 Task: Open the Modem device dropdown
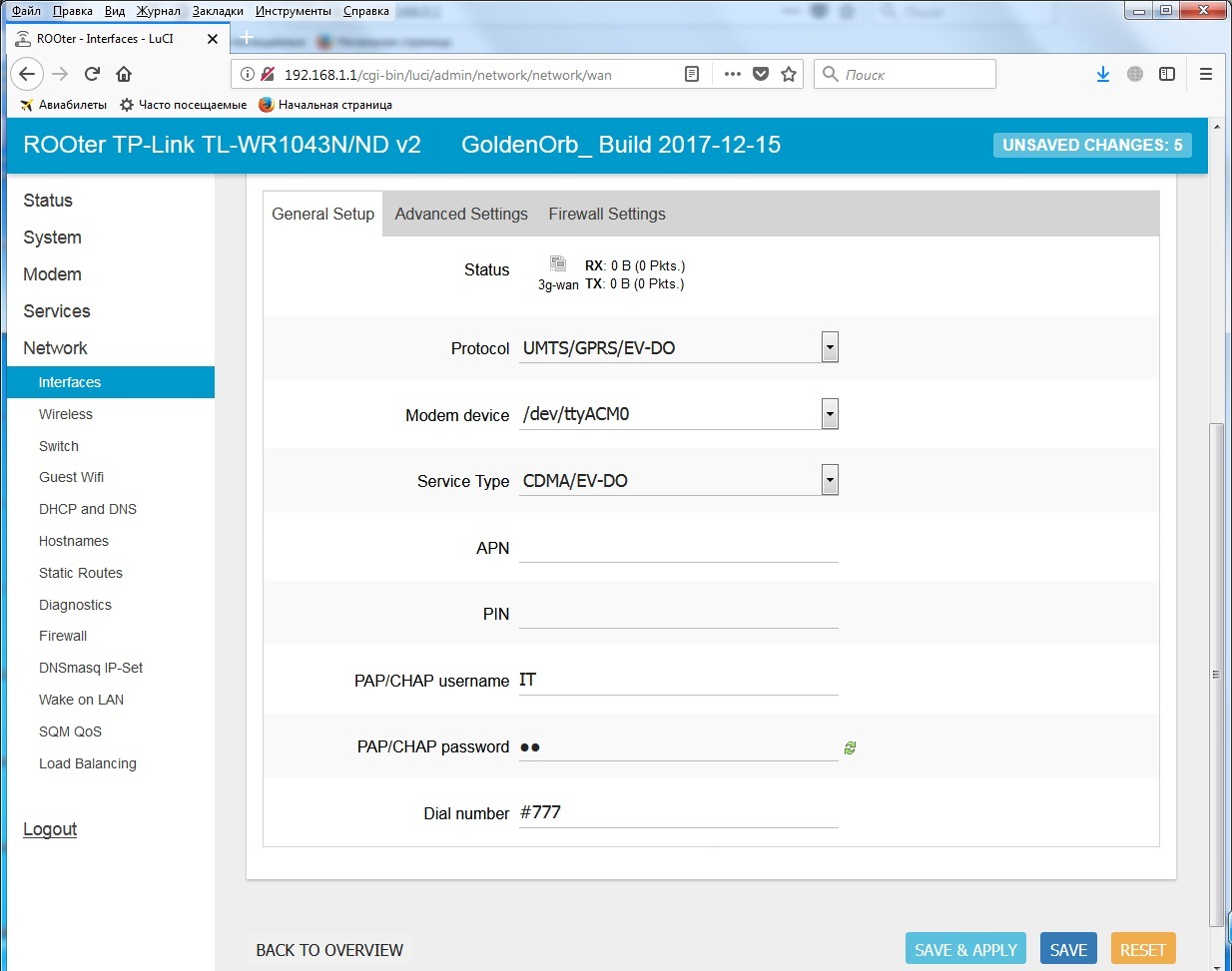click(x=679, y=414)
